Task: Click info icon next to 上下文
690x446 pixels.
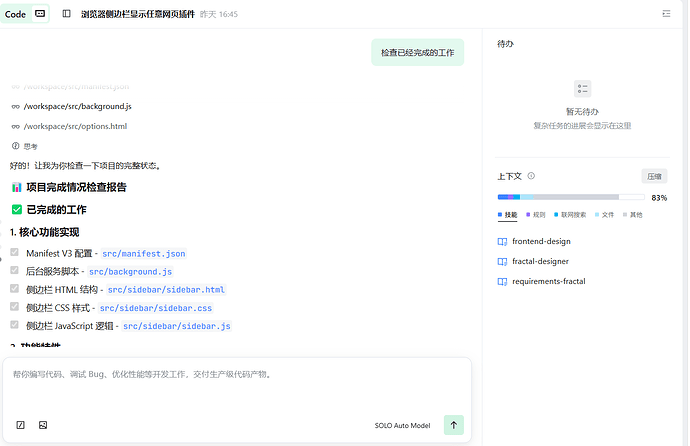Action: click(531, 176)
